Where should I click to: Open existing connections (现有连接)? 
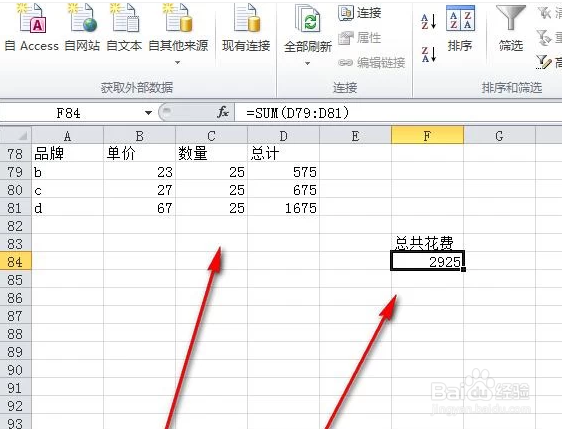pyautogui.click(x=246, y=28)
